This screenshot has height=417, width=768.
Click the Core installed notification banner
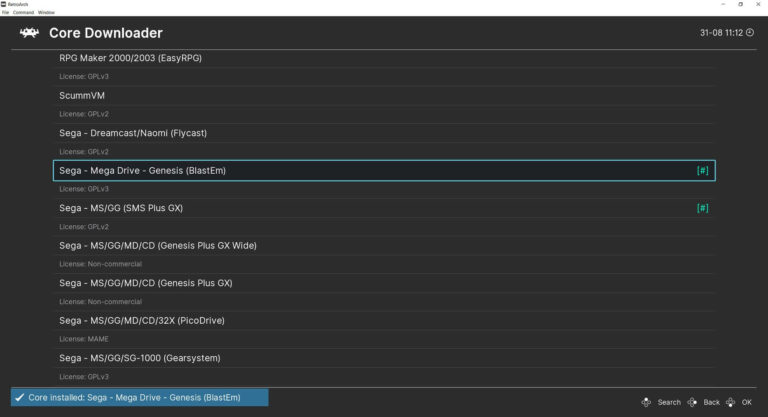pyautogui.click(x=140, y=397)
